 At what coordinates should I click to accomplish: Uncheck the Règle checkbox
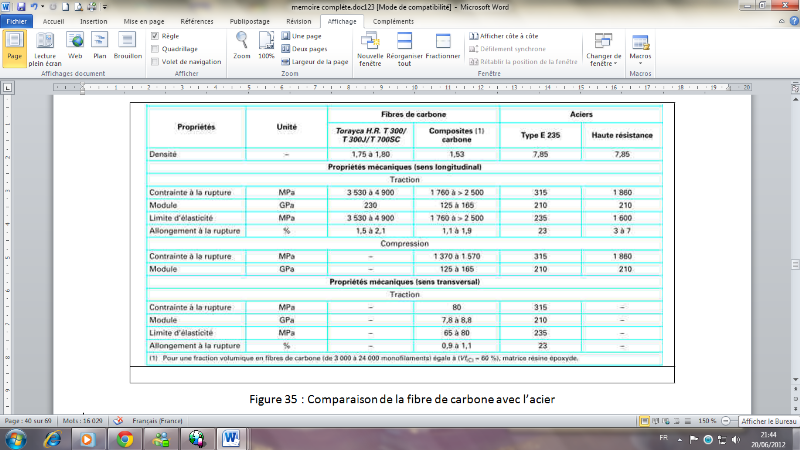154,35
